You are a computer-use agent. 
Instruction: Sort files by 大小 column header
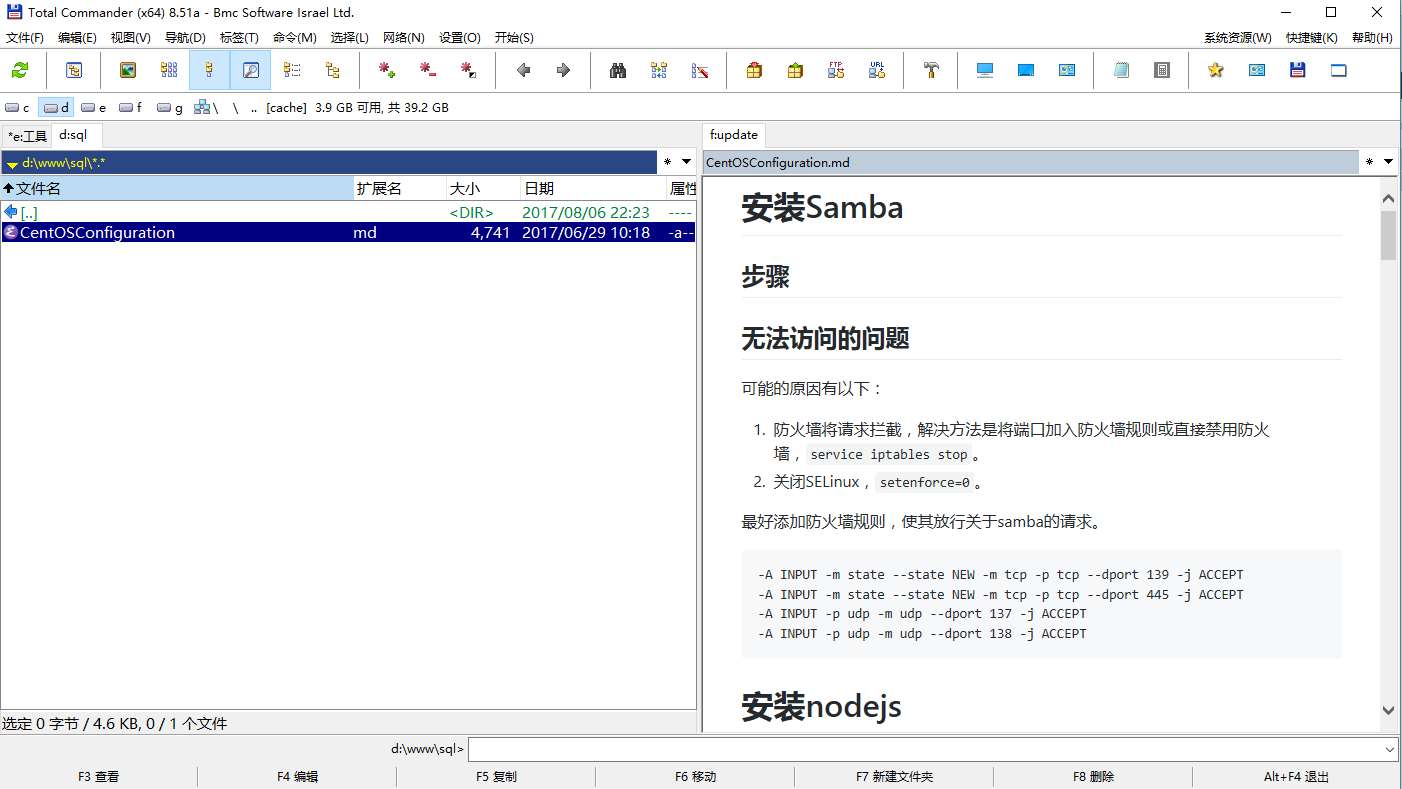pos(484,188)
